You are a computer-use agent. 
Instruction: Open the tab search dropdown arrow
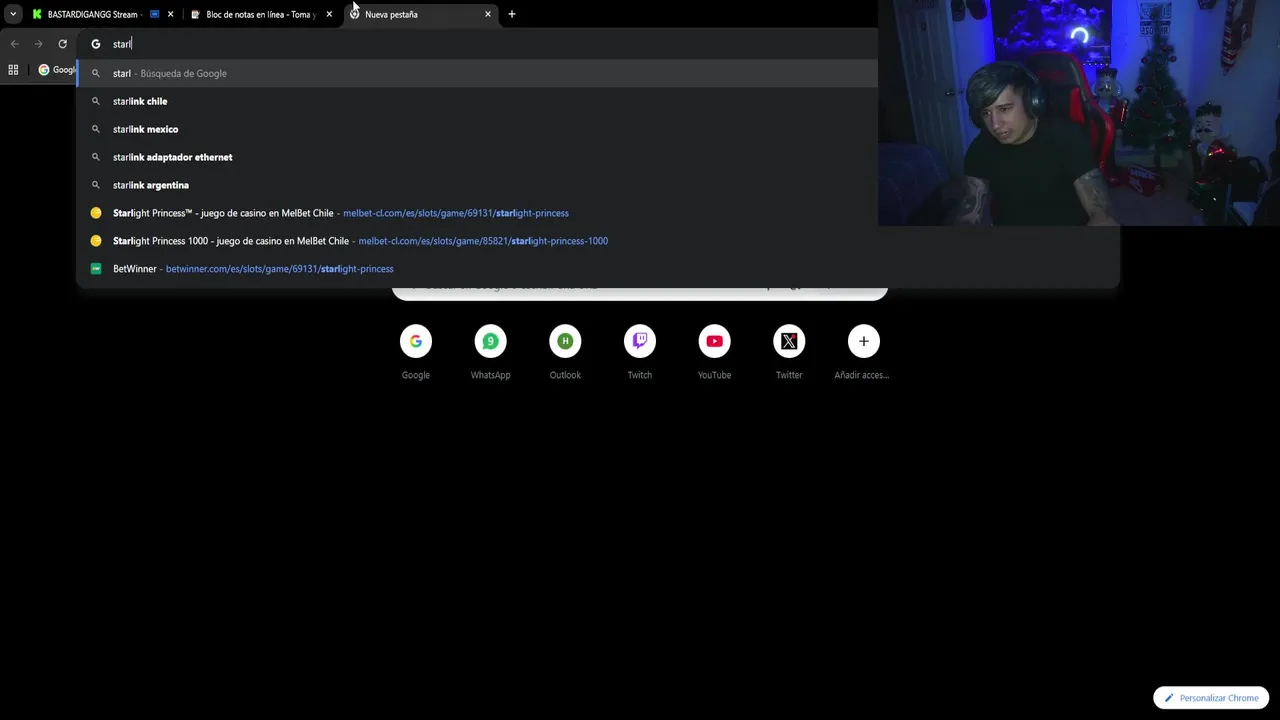tap(13, 14)
